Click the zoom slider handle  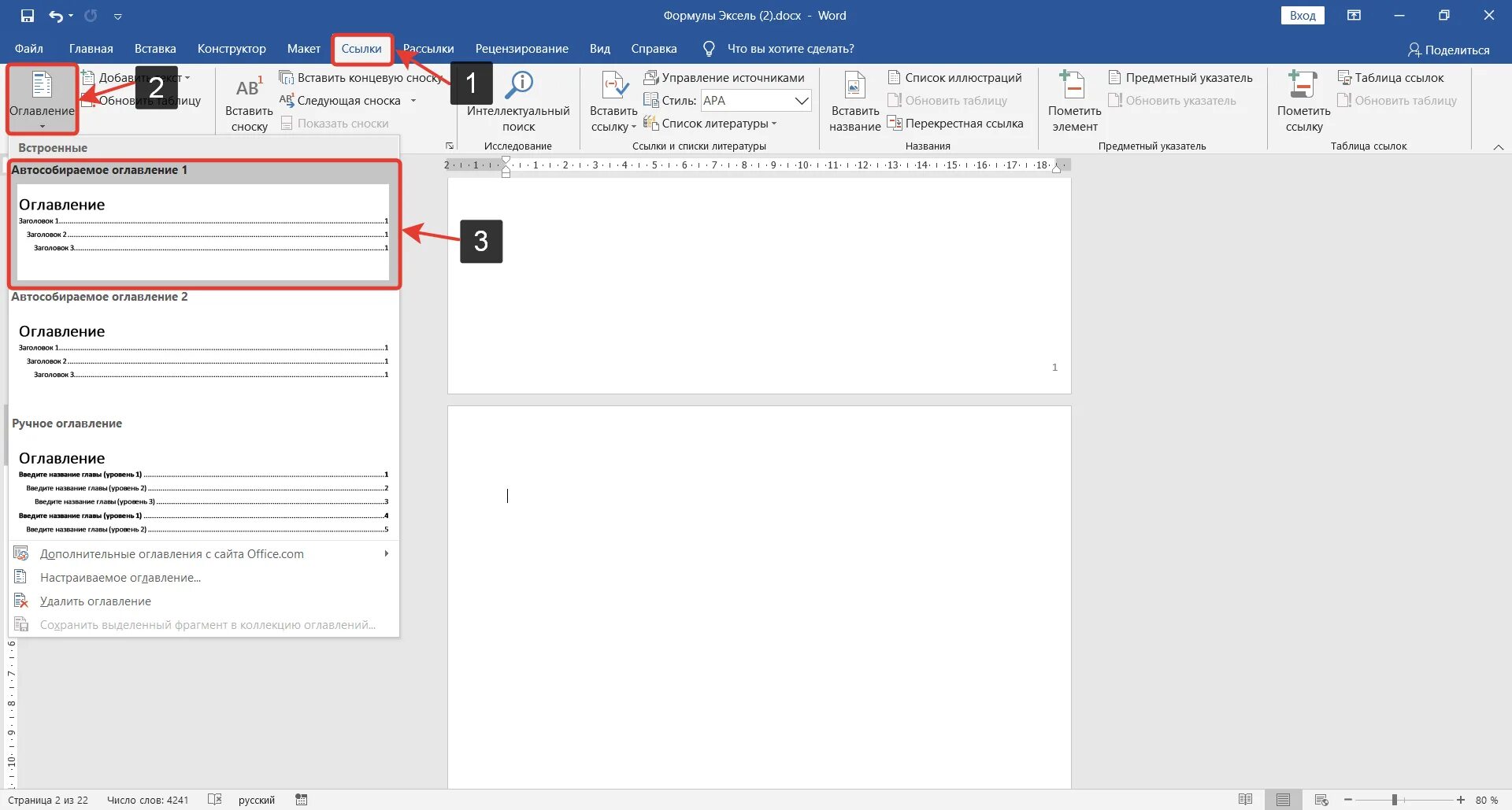click(1395, 800)
